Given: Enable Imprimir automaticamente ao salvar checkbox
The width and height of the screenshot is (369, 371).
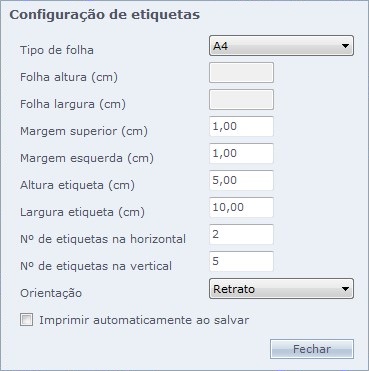Looking at the screenshot, I should 26,321.
